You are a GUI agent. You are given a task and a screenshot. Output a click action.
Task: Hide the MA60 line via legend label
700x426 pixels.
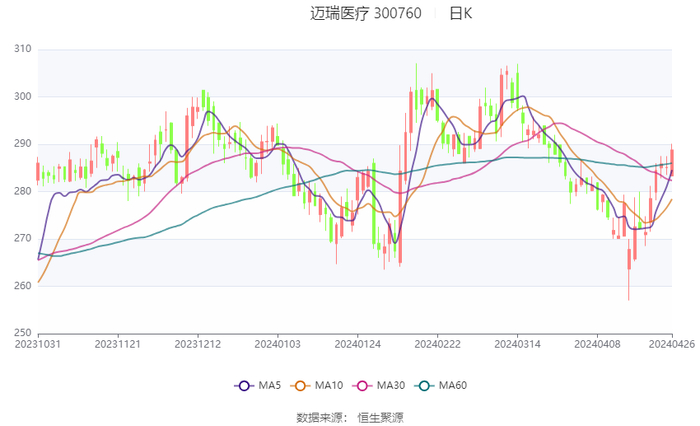point(454,386)
